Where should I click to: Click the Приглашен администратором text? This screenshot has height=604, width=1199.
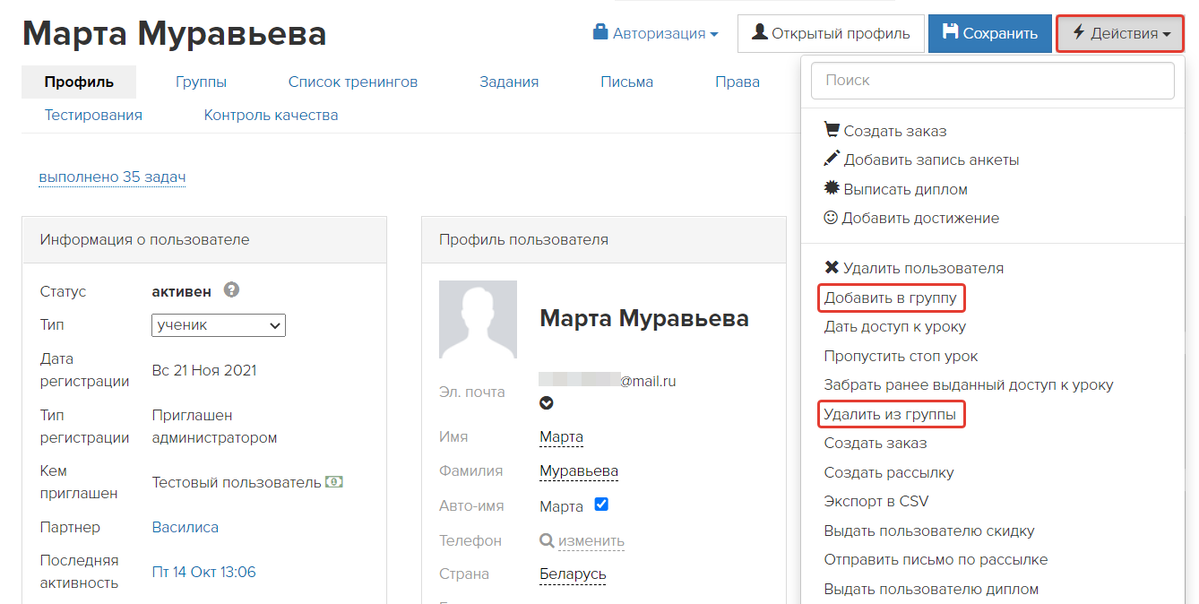click(x=214, y=427)
